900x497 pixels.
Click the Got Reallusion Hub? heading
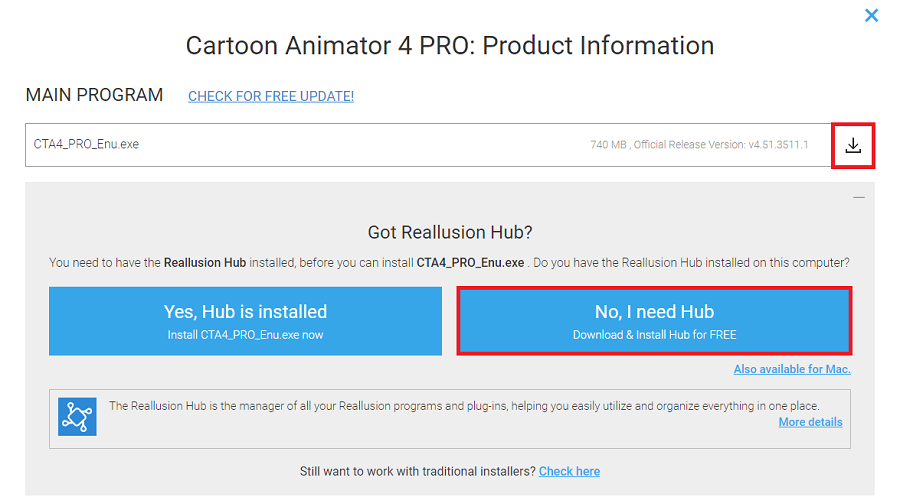[450, 232]
